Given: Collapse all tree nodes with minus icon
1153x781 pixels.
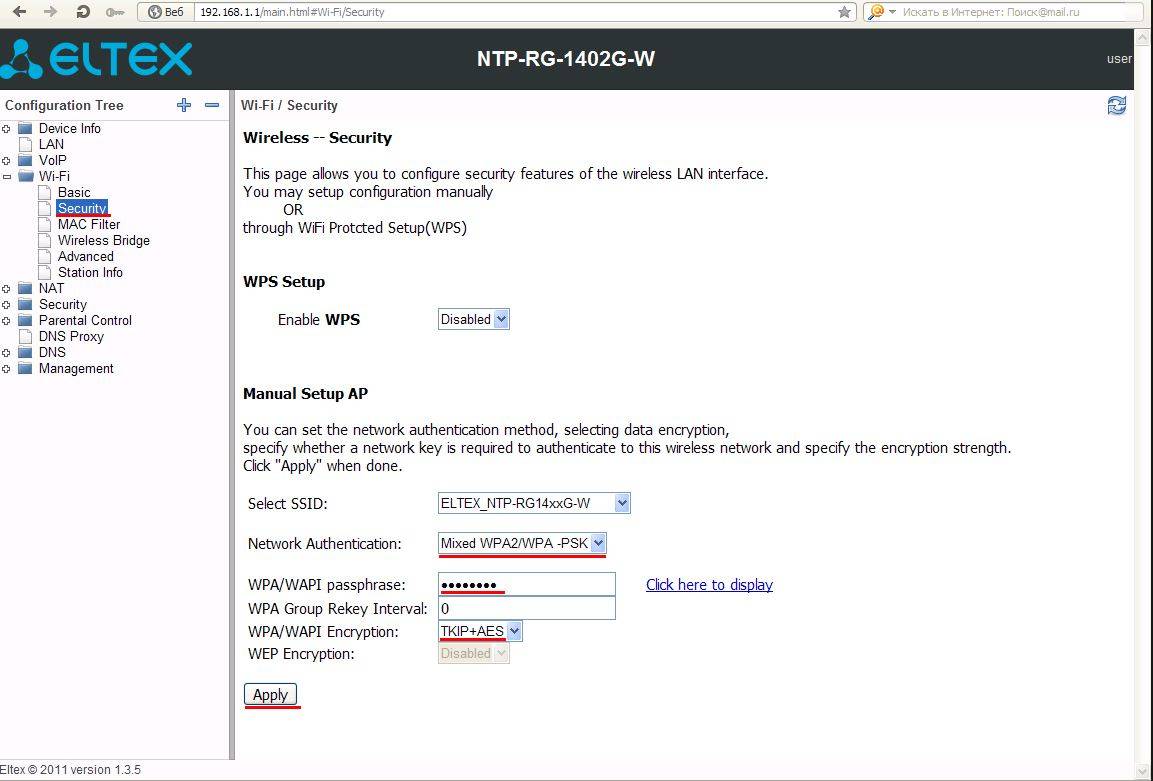Looking at the screenshot, I should [212, 105].
